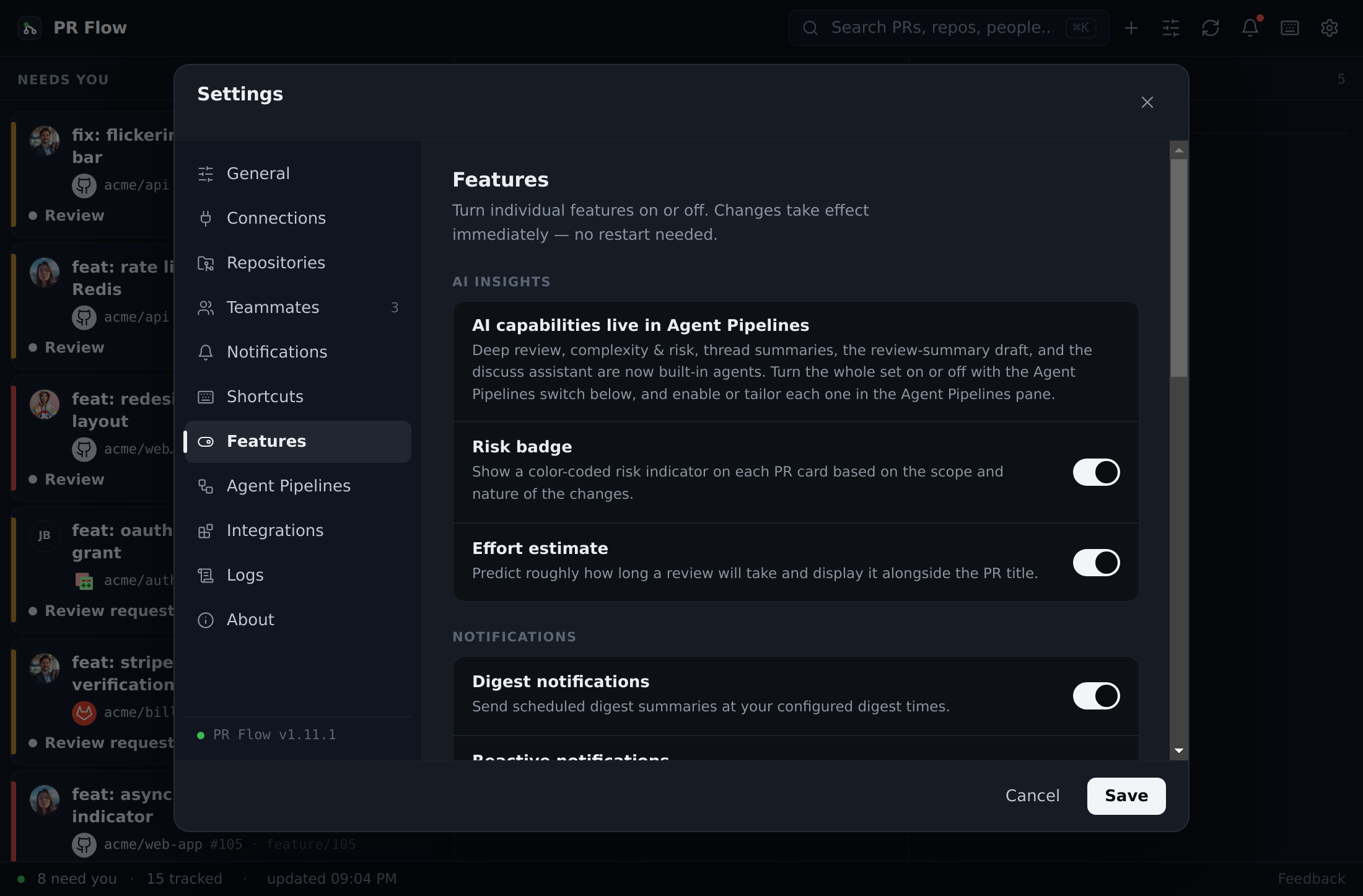This screenshot has width=1363, height=896.
Task: Click the scrollbar up arrow
Action: 1179,151
